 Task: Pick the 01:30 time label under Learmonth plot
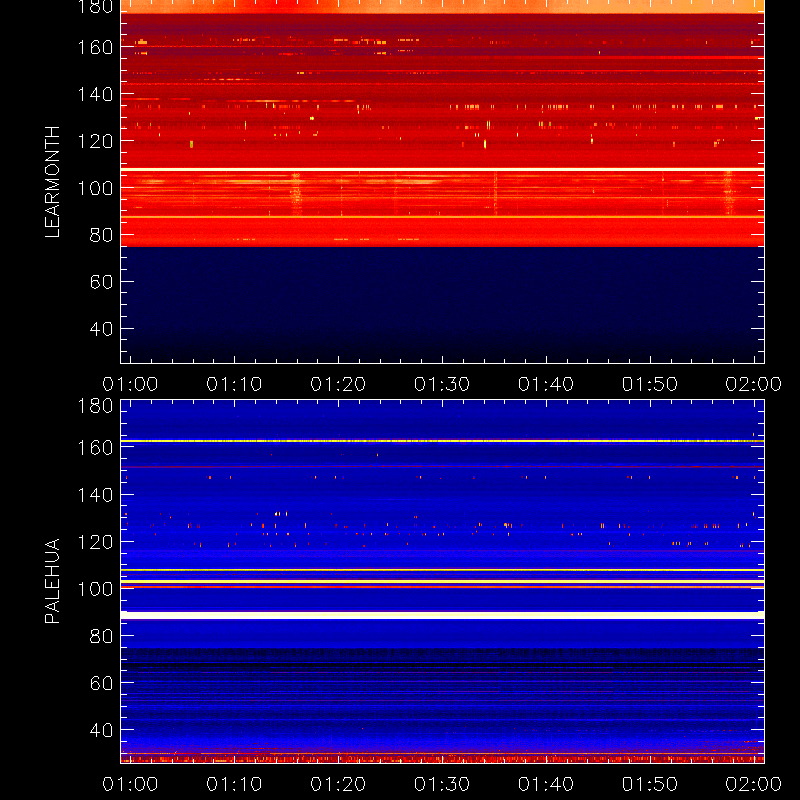[442, 384]
